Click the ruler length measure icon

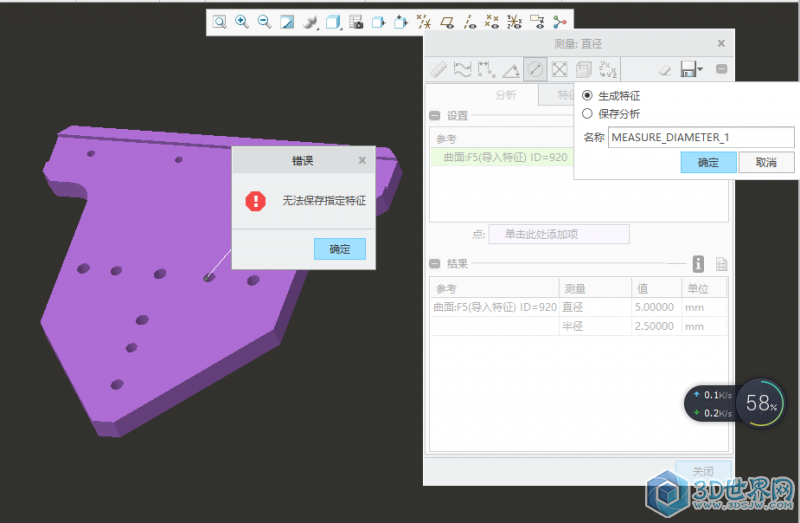pyautogui.click(x=438, y=69)
